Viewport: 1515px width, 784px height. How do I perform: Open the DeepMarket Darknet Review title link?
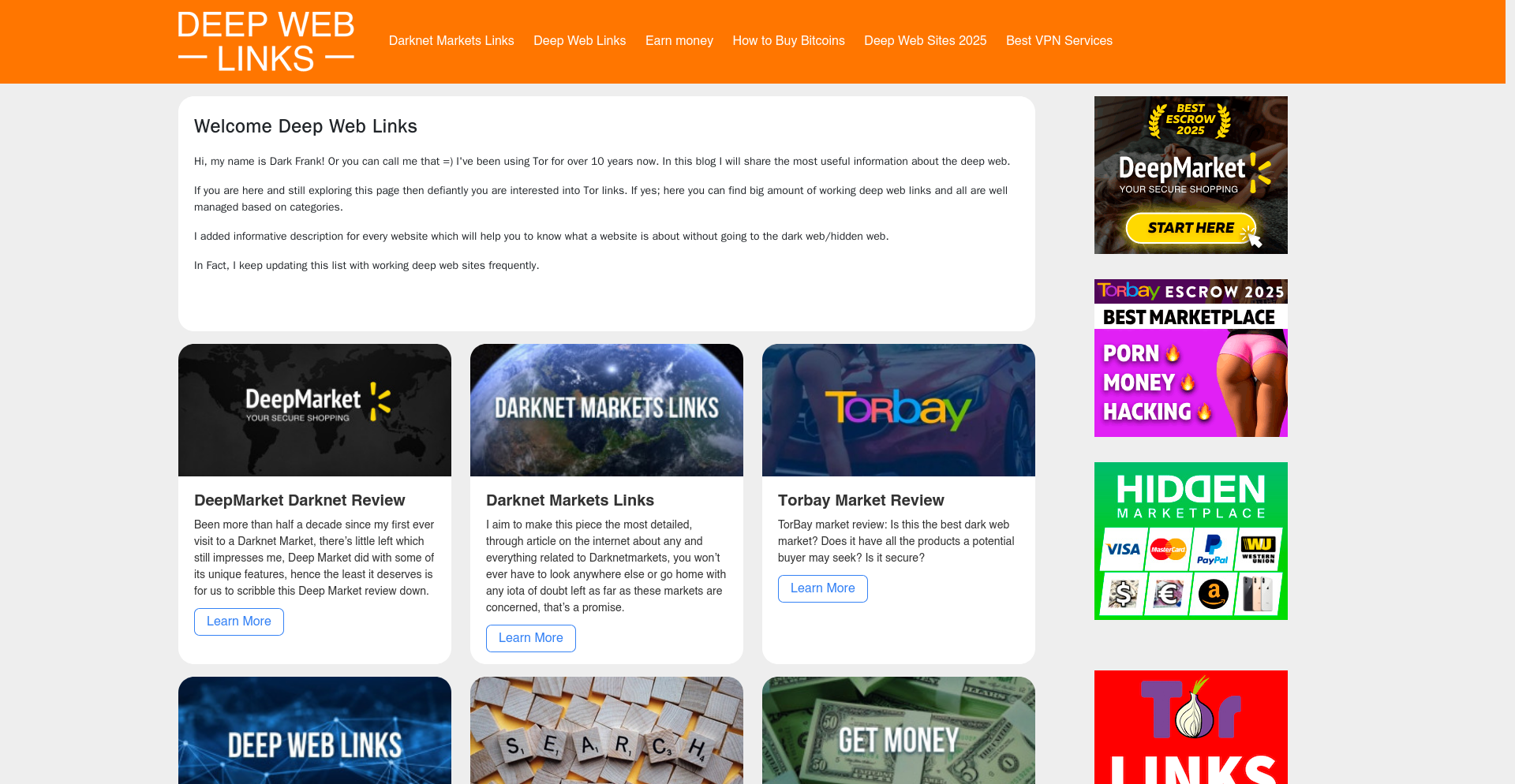pos(300,500)
